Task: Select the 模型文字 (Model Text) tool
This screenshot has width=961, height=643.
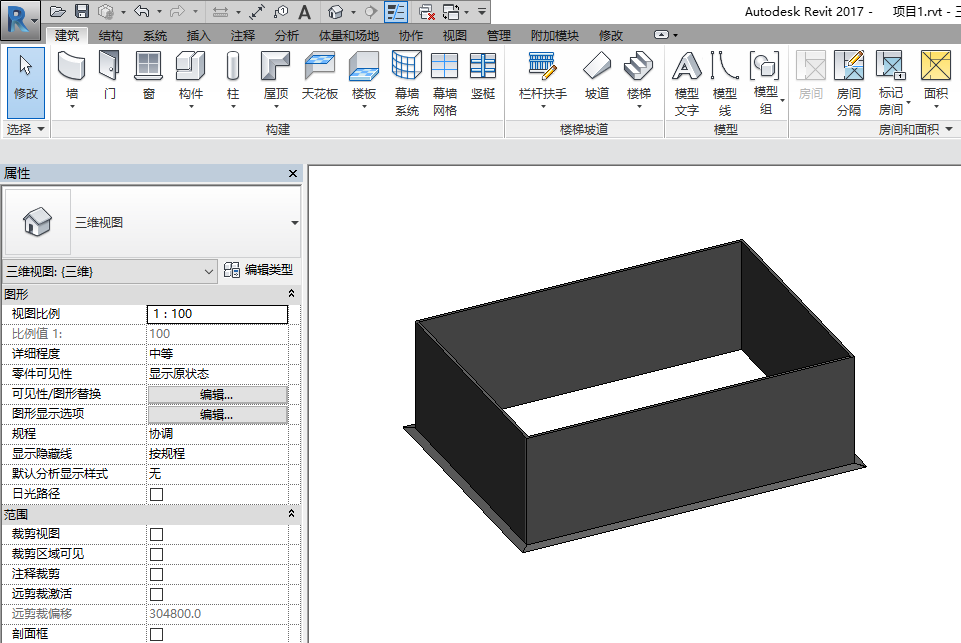Action: 687,84
